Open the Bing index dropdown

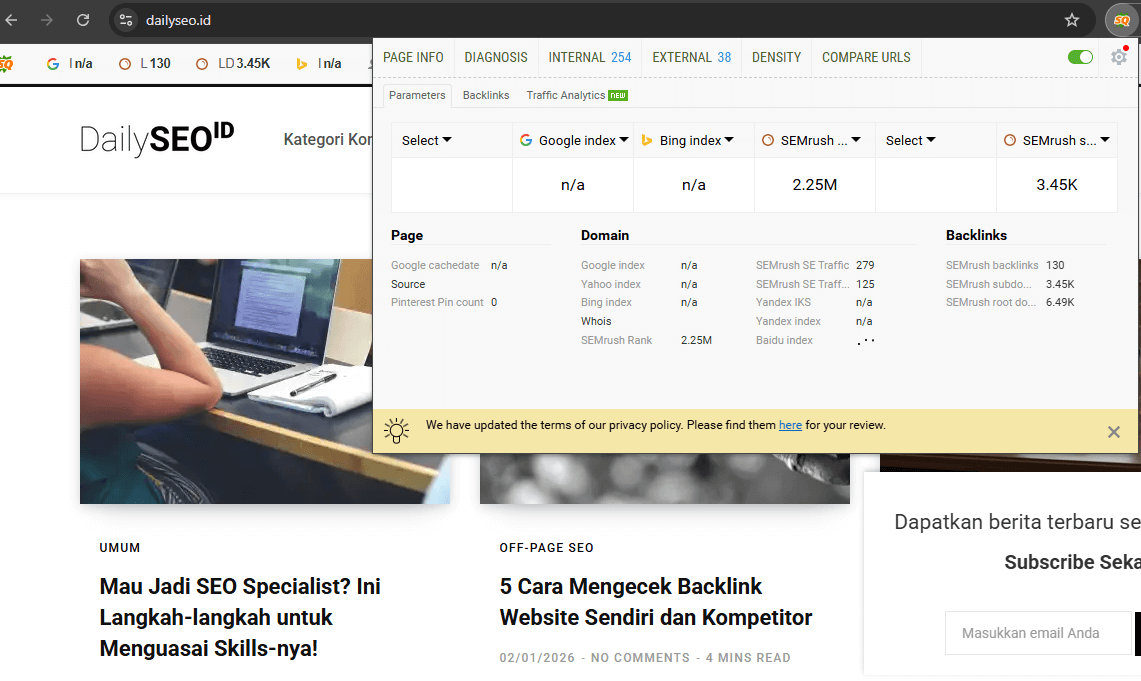(688, 140)
